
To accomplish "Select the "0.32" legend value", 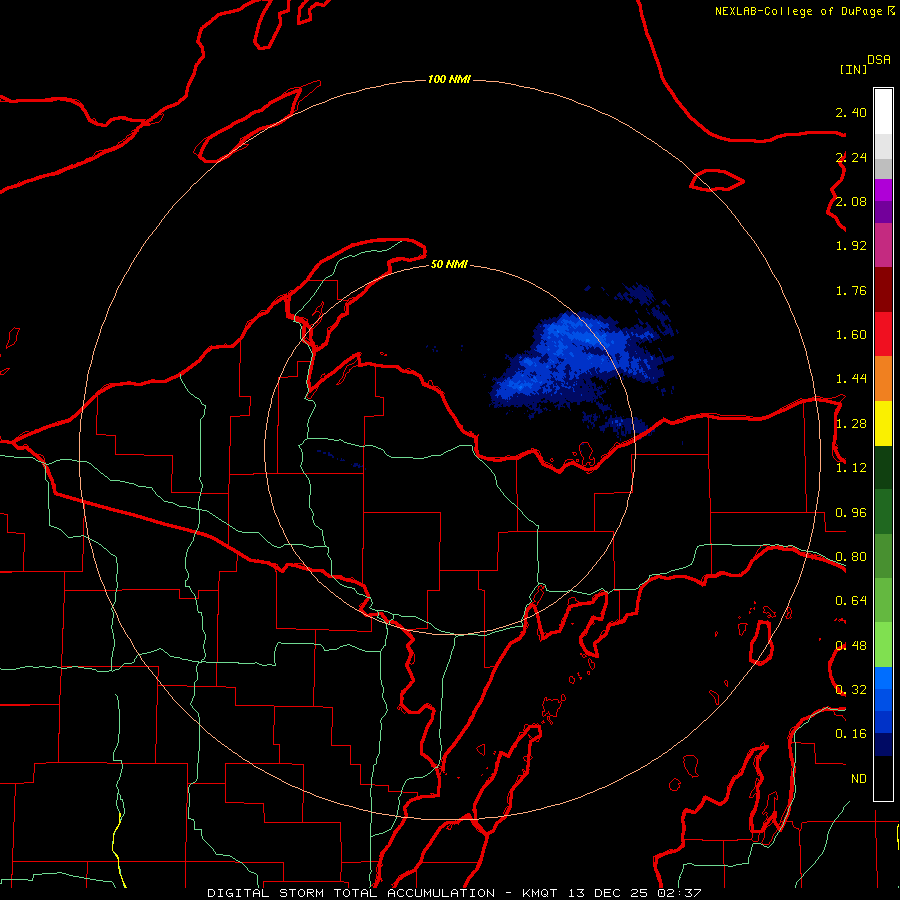I will pyautogui.click(x=851, y=690).
